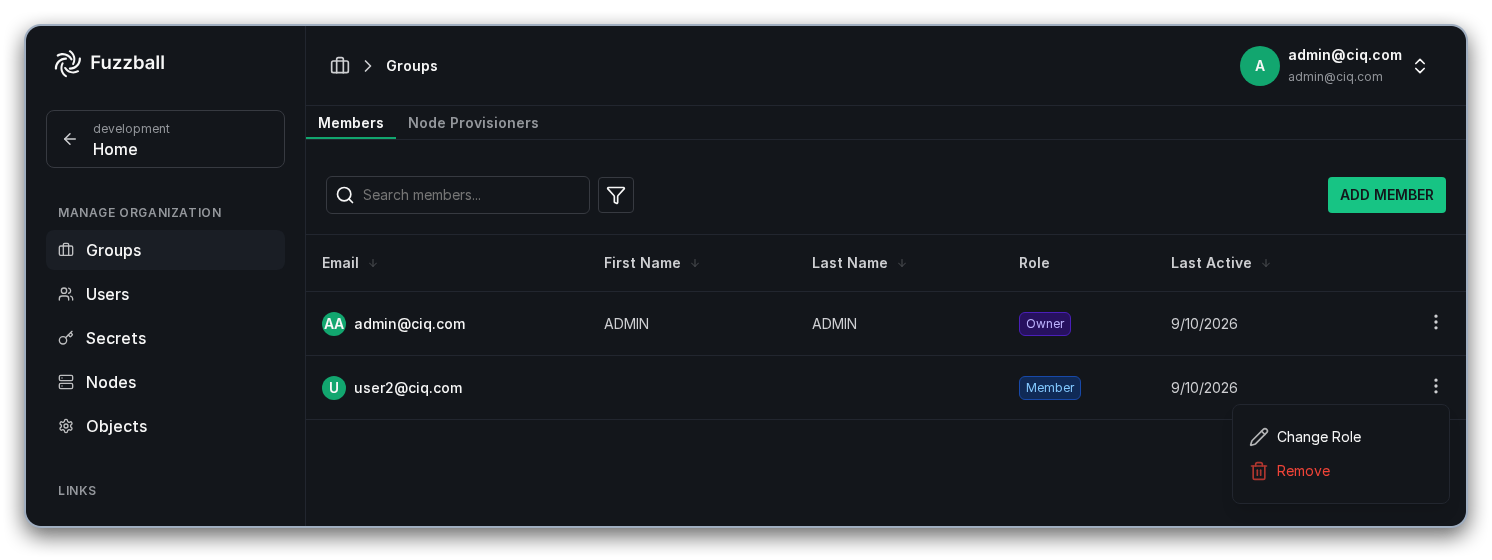Click the pencil icon next to Change Role

1259,437
